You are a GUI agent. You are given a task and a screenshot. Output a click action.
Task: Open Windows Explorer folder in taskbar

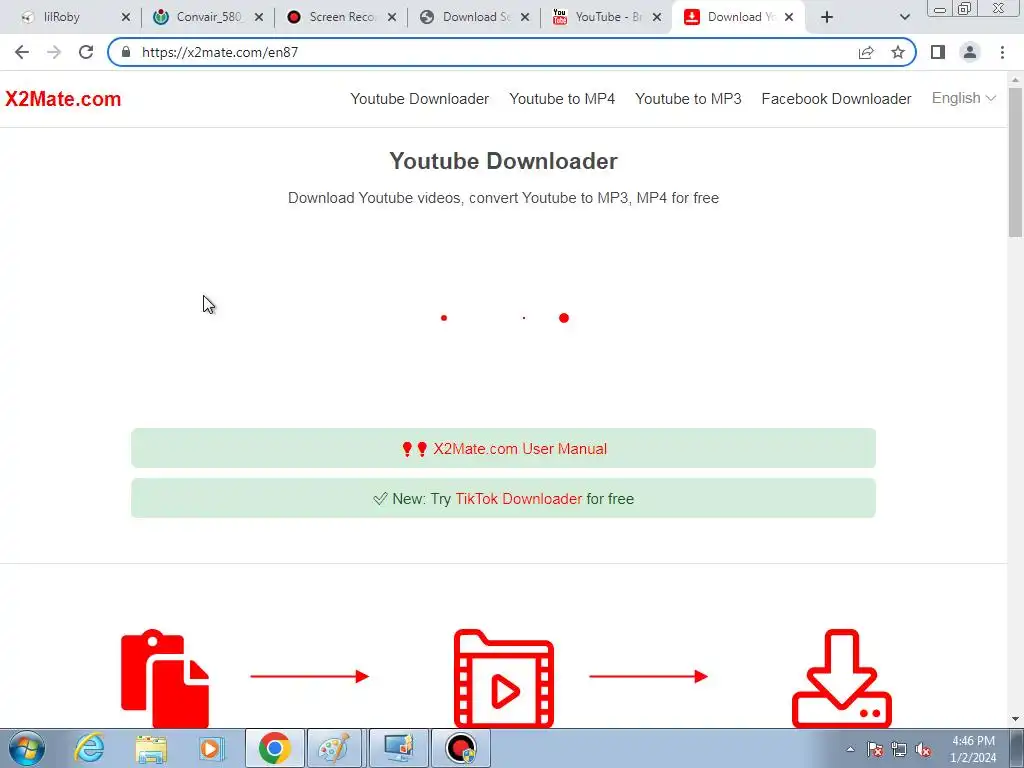151,748
